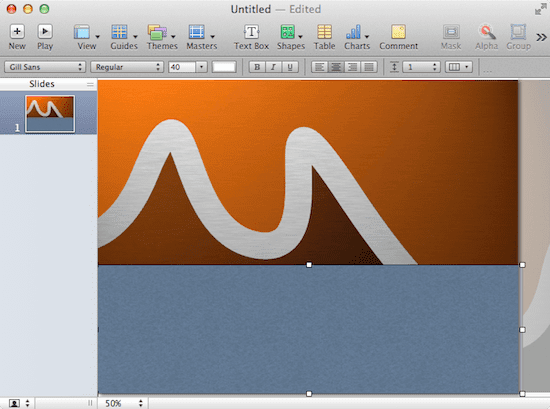Click the Charts toolbar icon
Screen dimensions: 550x409
(x=353, y=32)
